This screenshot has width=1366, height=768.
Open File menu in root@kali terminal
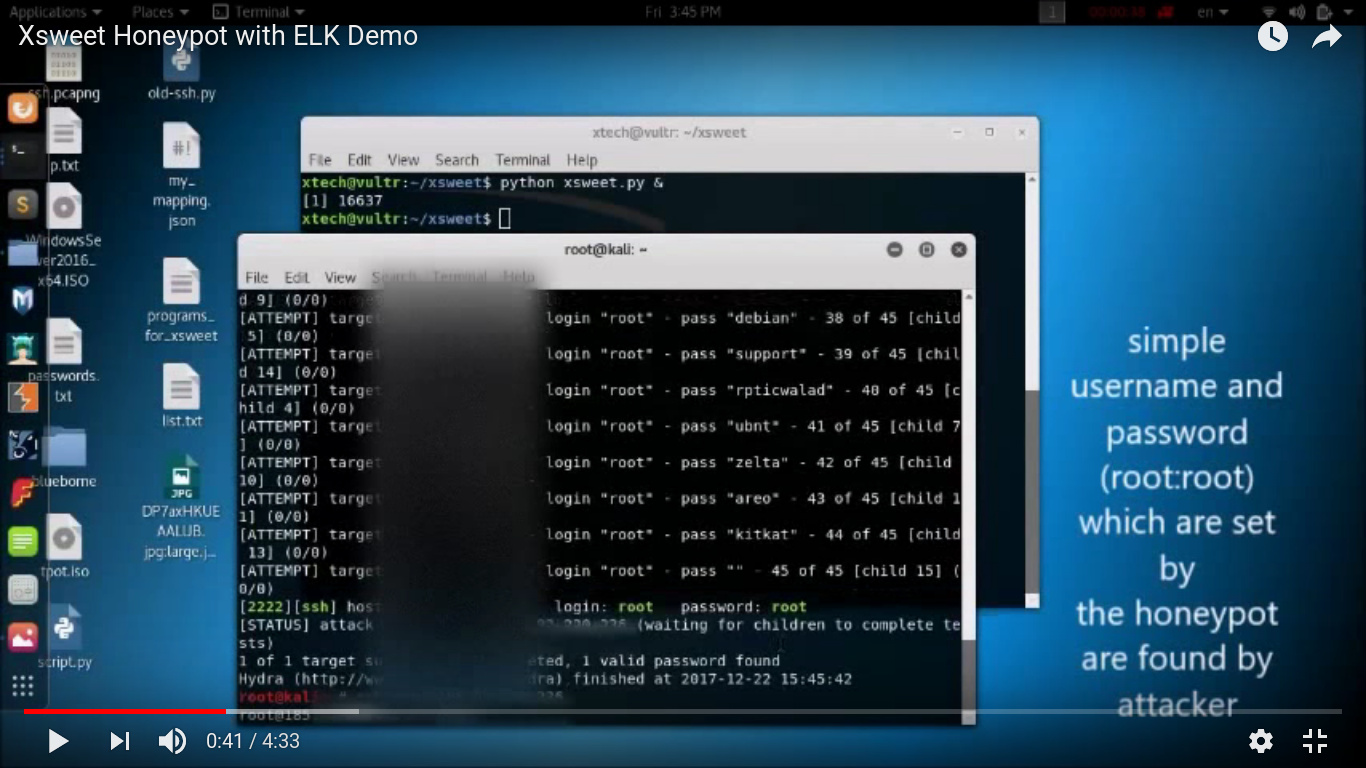(257, 277)
